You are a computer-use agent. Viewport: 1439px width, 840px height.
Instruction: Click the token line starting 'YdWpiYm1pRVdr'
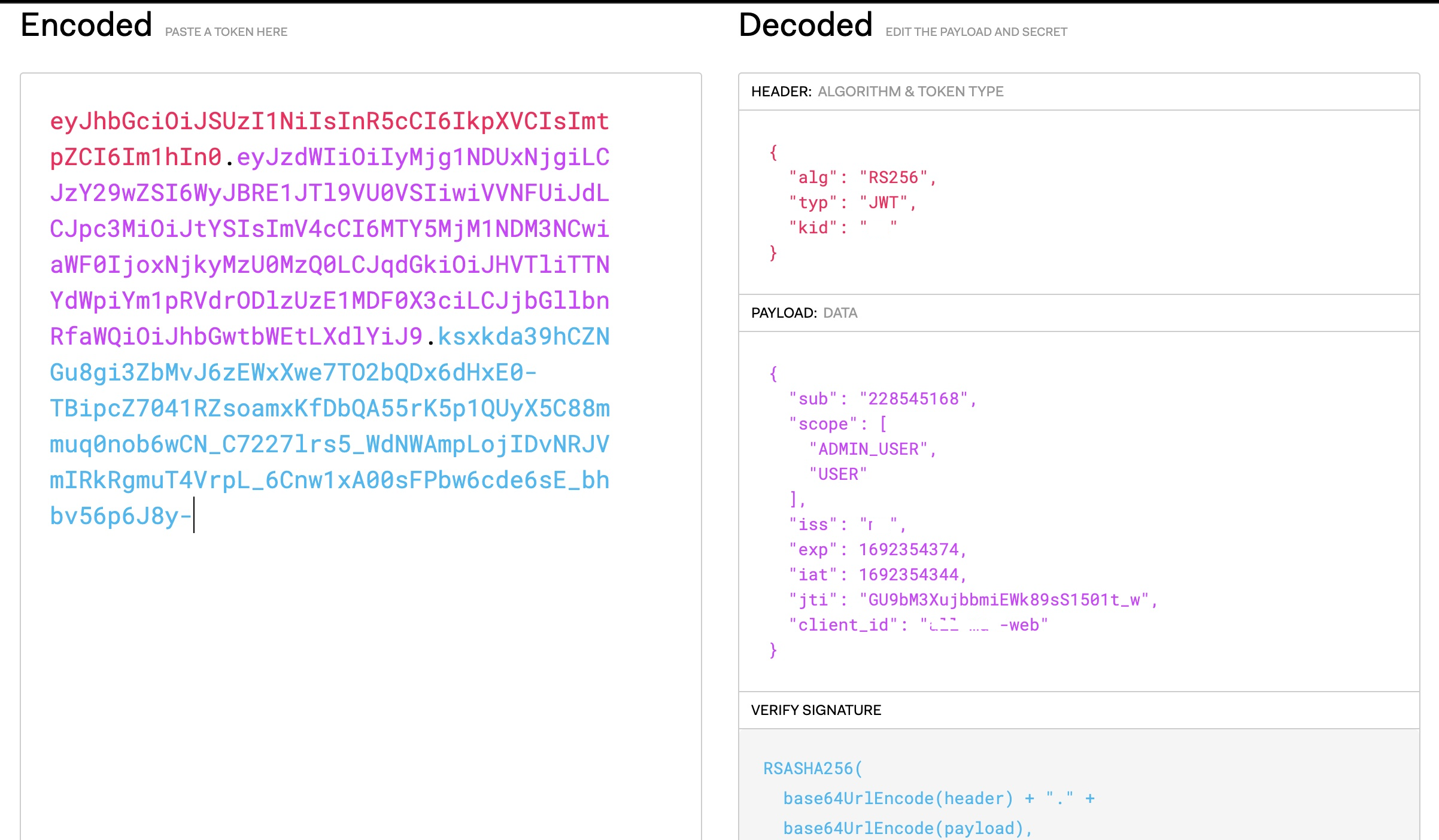click(x=329, y=301)
